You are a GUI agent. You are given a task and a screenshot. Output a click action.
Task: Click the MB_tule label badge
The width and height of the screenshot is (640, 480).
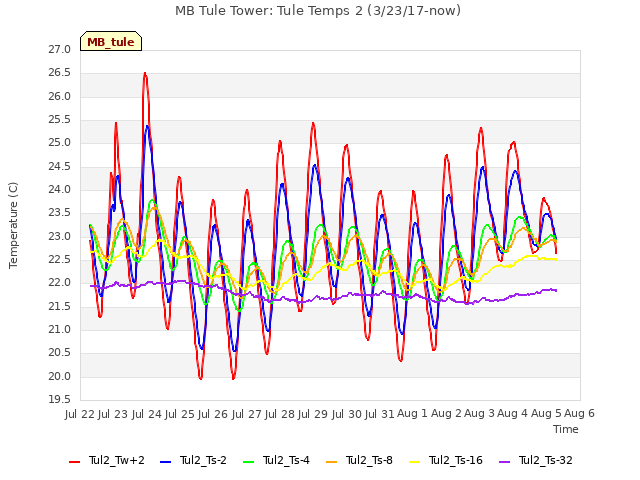click(111, 41)
